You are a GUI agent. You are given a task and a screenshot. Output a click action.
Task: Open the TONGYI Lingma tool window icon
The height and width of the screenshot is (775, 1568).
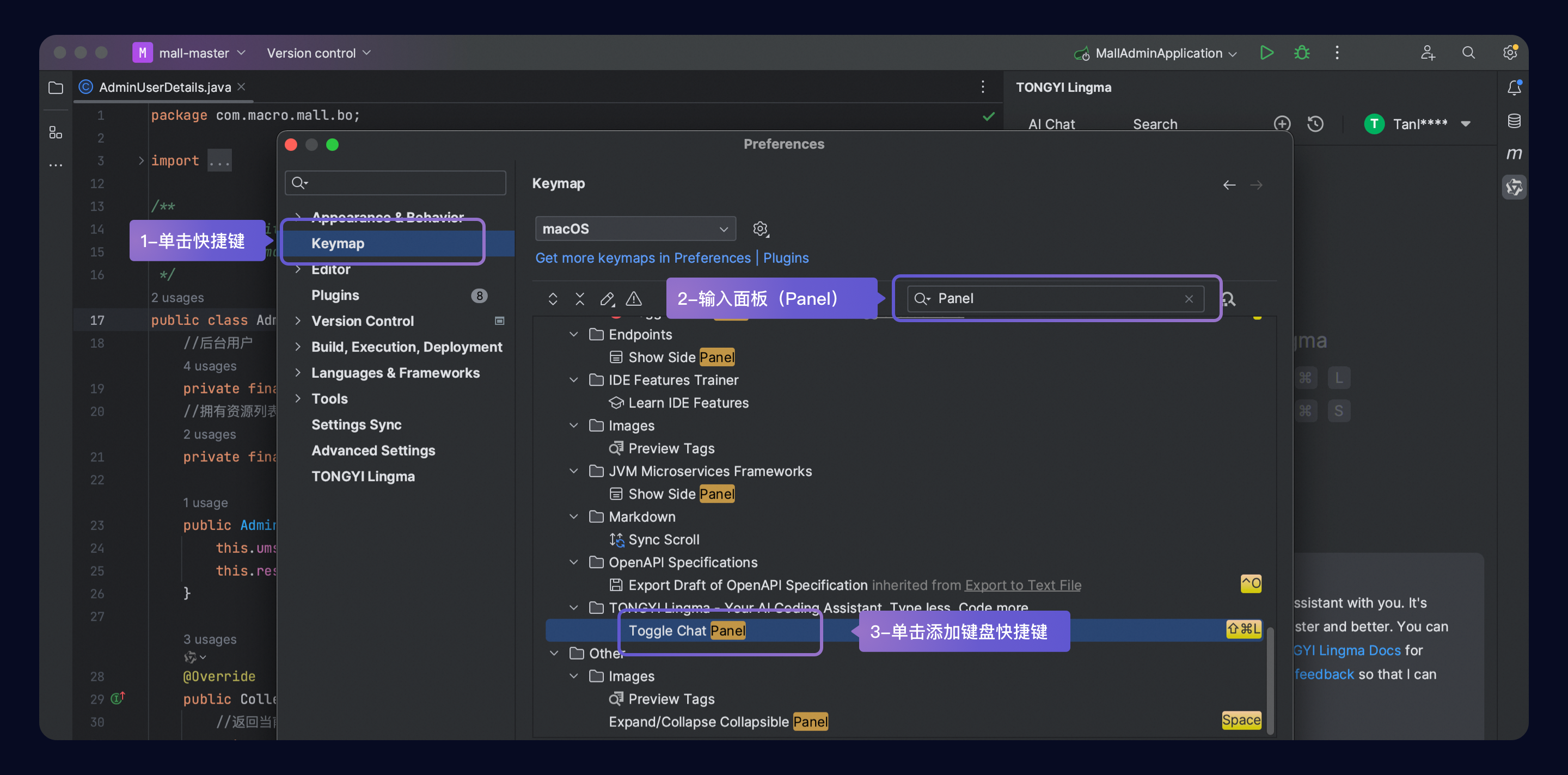pyautogui.click(x=1514, y=187)
